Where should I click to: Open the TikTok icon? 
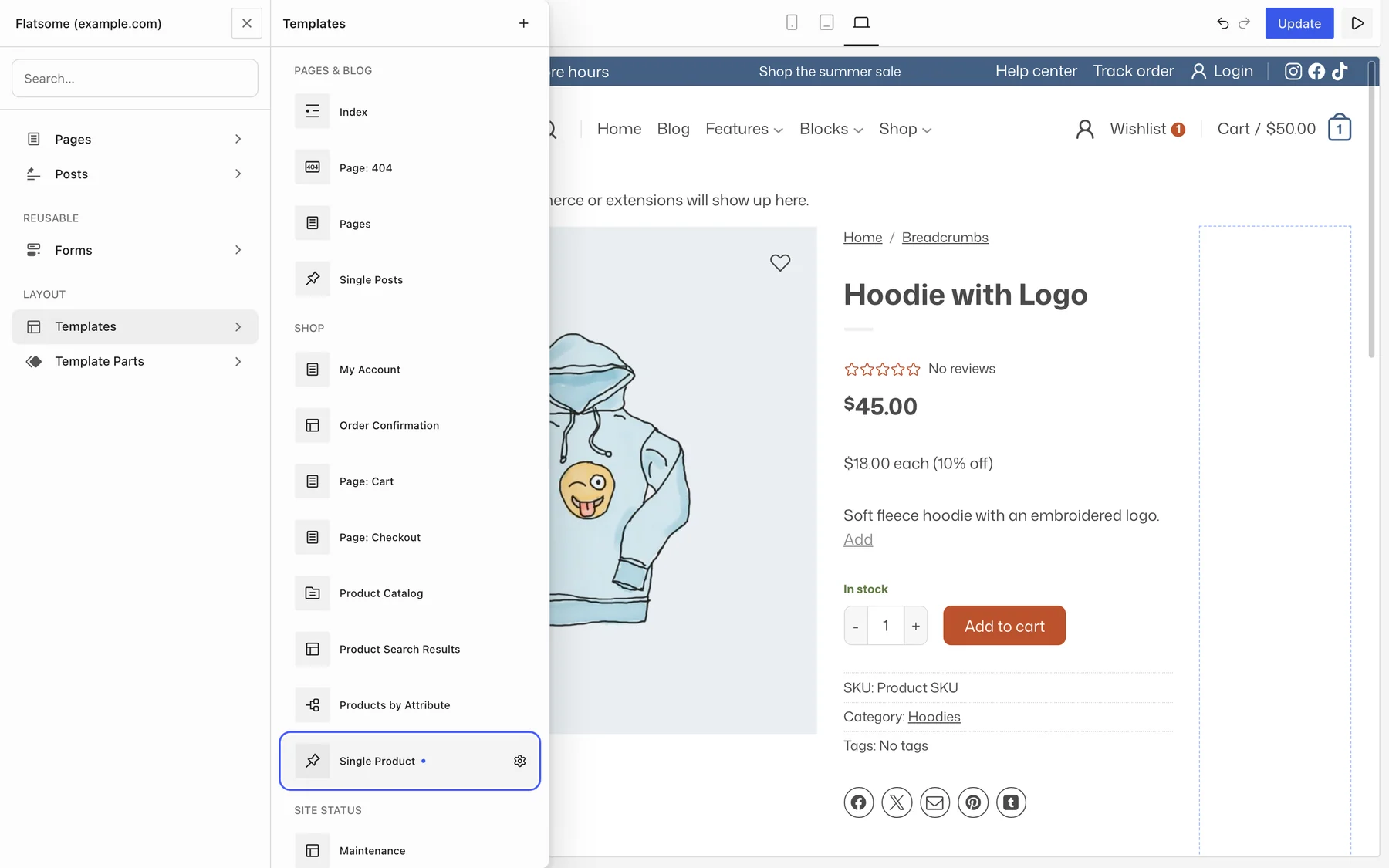[x=1340, y=71]
